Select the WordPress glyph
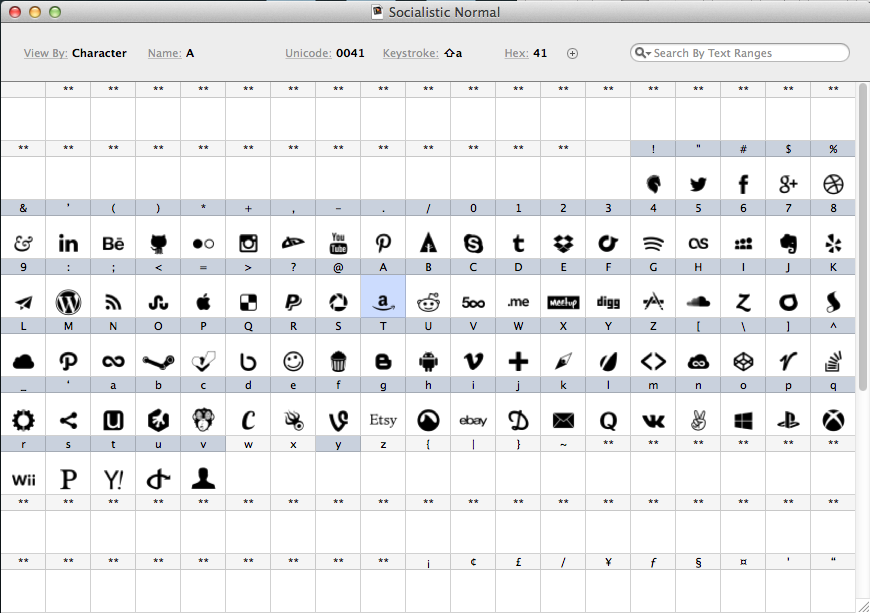 [x=68, y=300]
